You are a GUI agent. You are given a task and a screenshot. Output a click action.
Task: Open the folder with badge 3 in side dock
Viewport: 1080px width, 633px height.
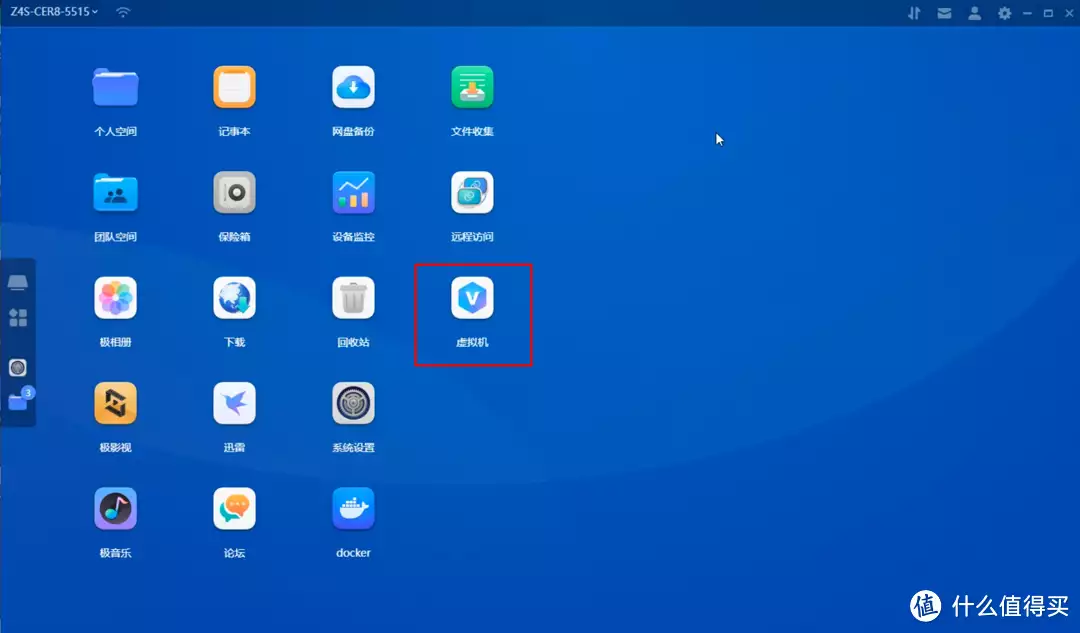[19, 400]
